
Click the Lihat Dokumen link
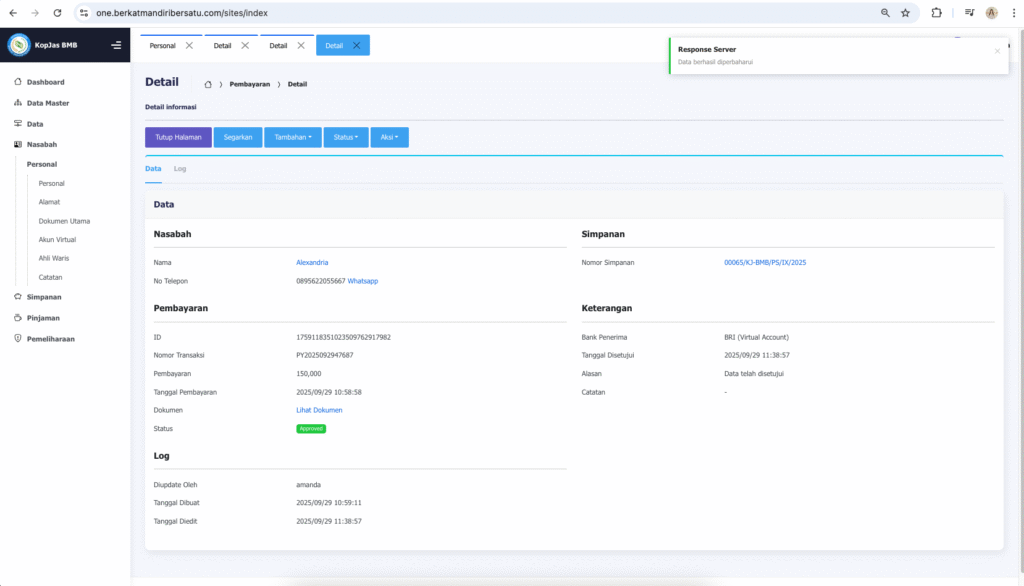click(x=319, y=410)
